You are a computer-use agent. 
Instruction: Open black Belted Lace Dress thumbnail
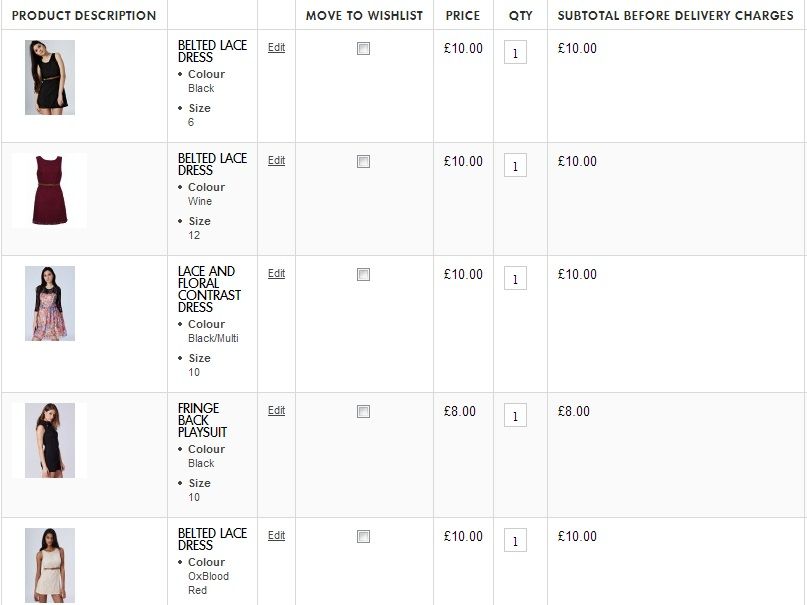[50, 78]
